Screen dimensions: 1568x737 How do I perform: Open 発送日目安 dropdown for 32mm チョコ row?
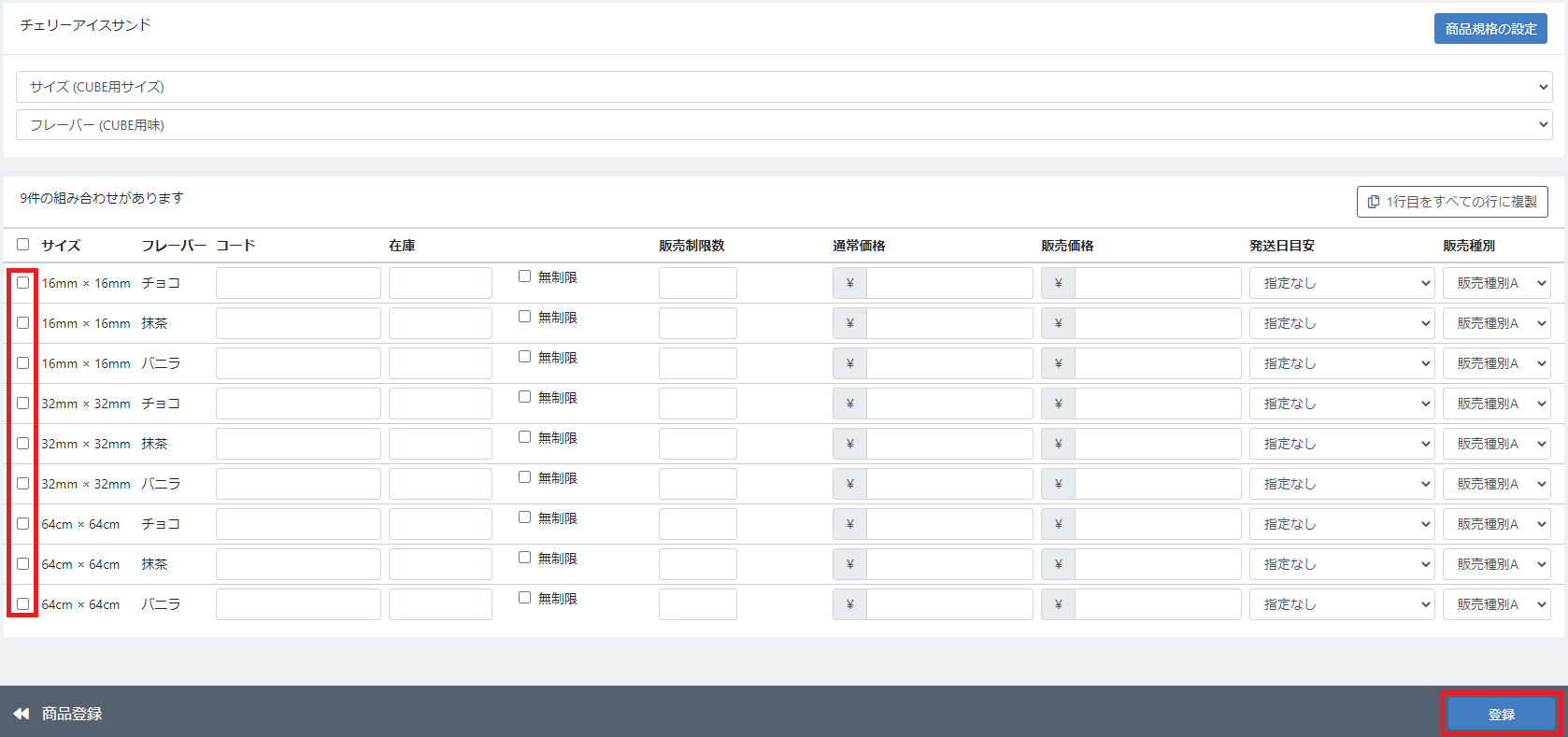pos(1342,404)
